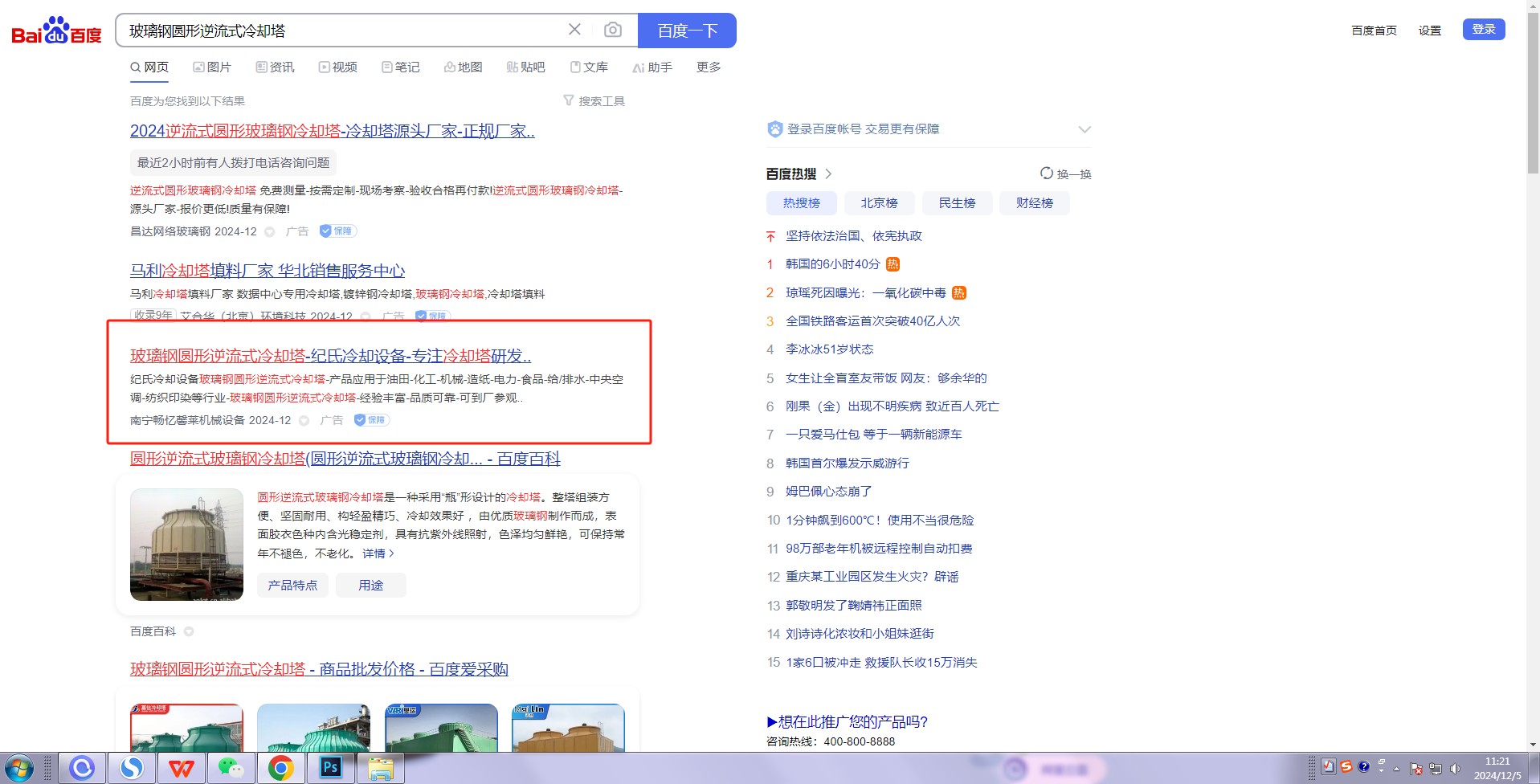Click the 登录 login button
Viewport: 1540px width, 784px height.
(x=1483, y=30)
